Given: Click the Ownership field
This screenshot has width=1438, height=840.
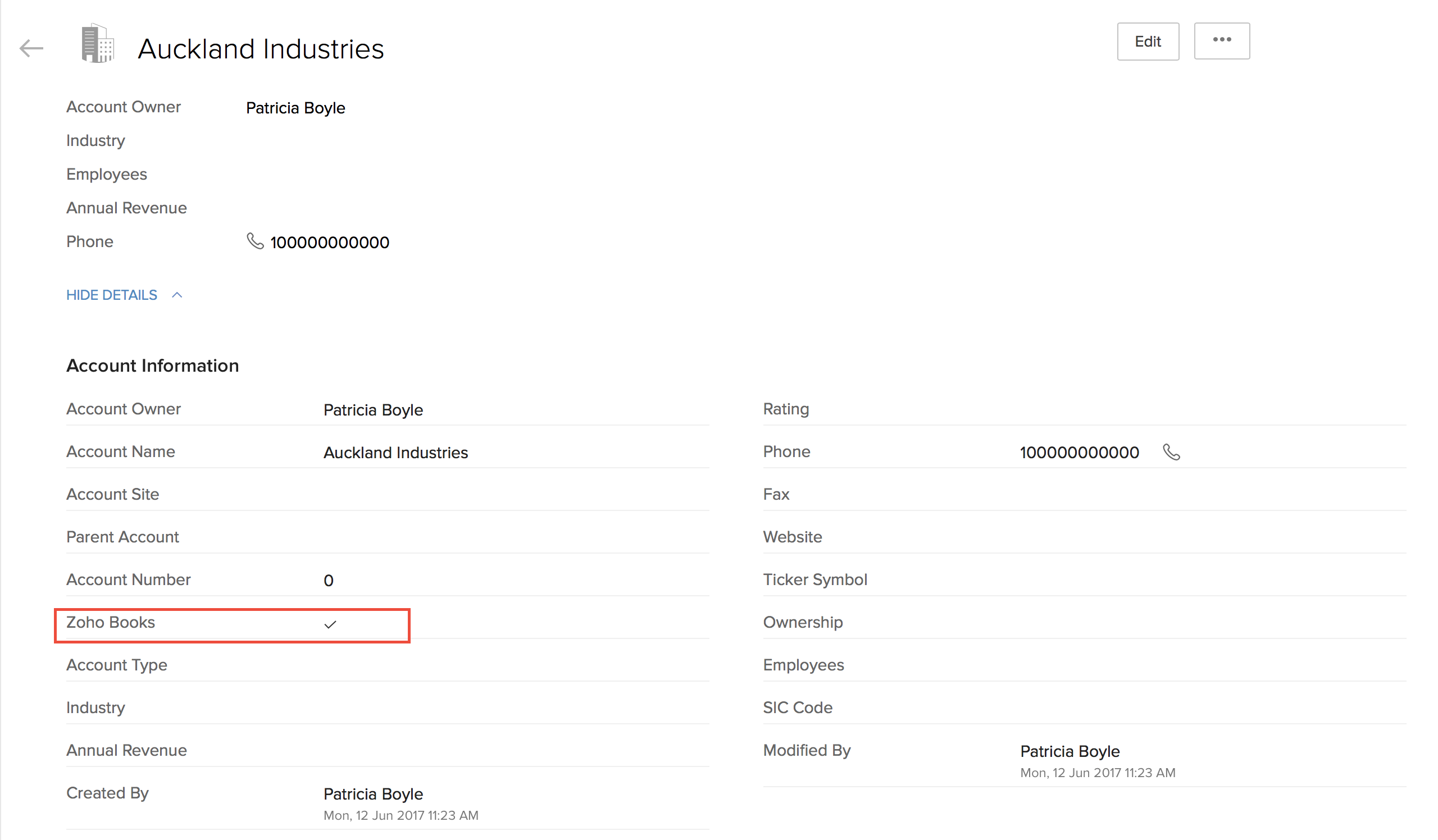Looking at the screenshot, I should click(x=1084, y=622).
